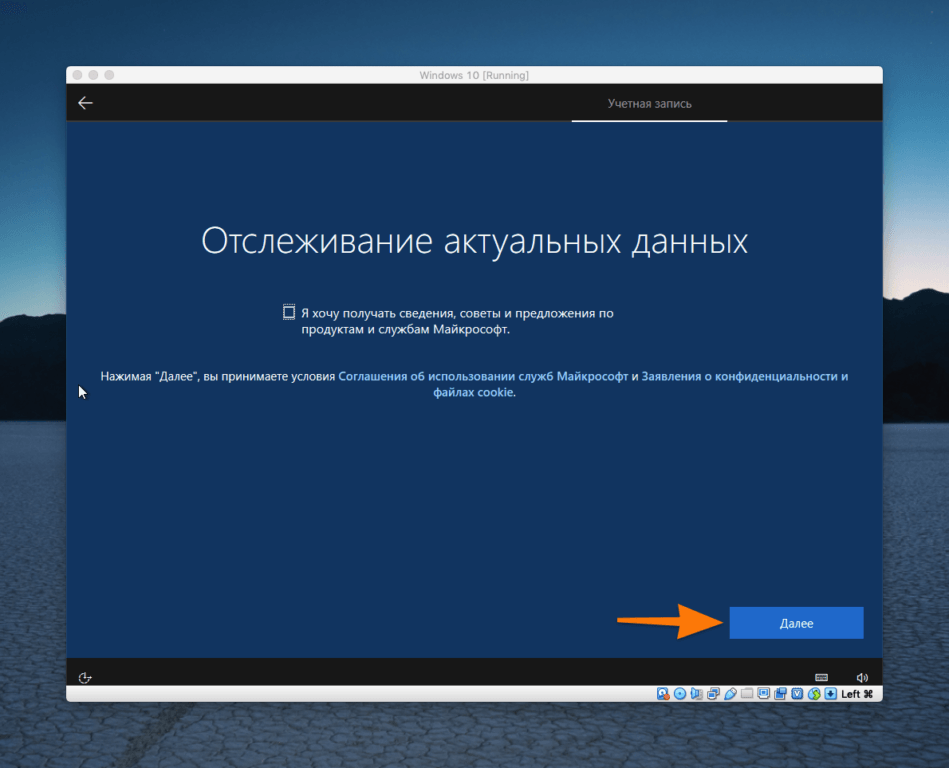This screenshot has height=768, width=949.
Task: Click the VirtualBox mouse integration icon
Action: point(814,694)
